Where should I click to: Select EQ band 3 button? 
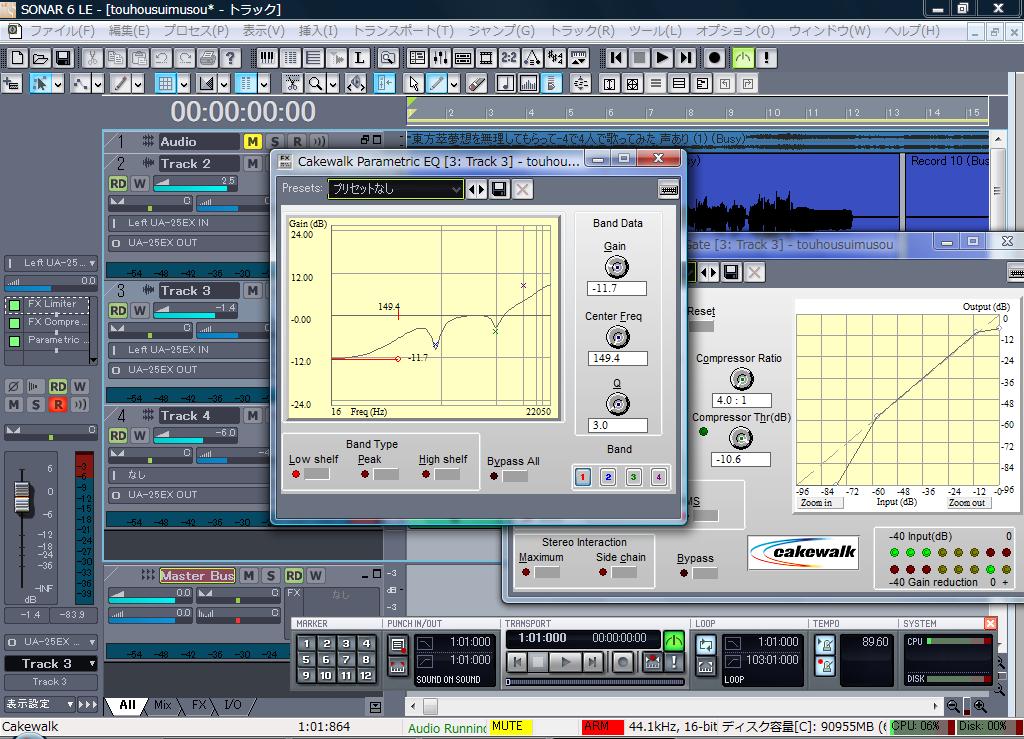click(x=633, y=477)
